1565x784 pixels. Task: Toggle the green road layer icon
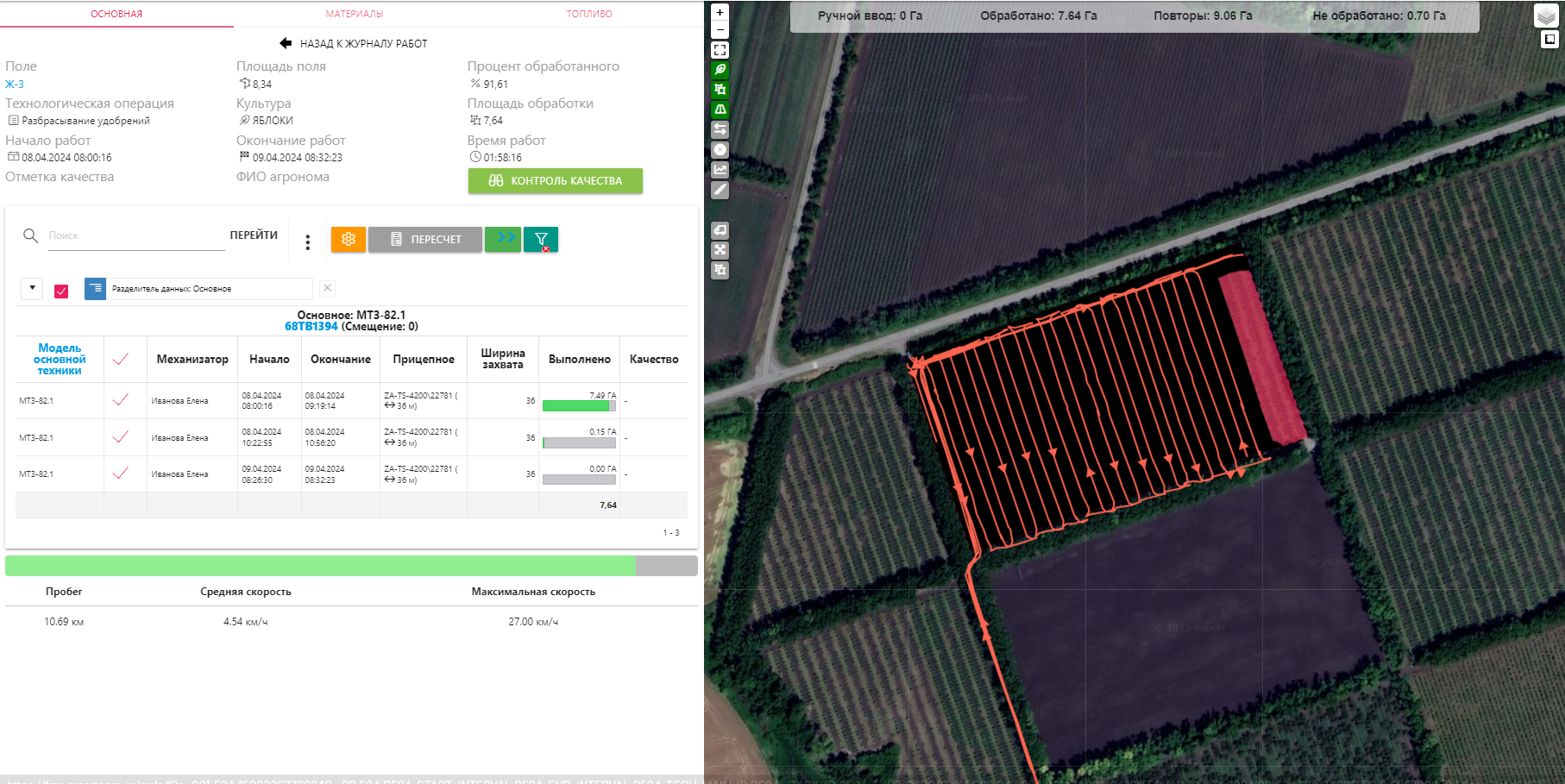(720, 110)
